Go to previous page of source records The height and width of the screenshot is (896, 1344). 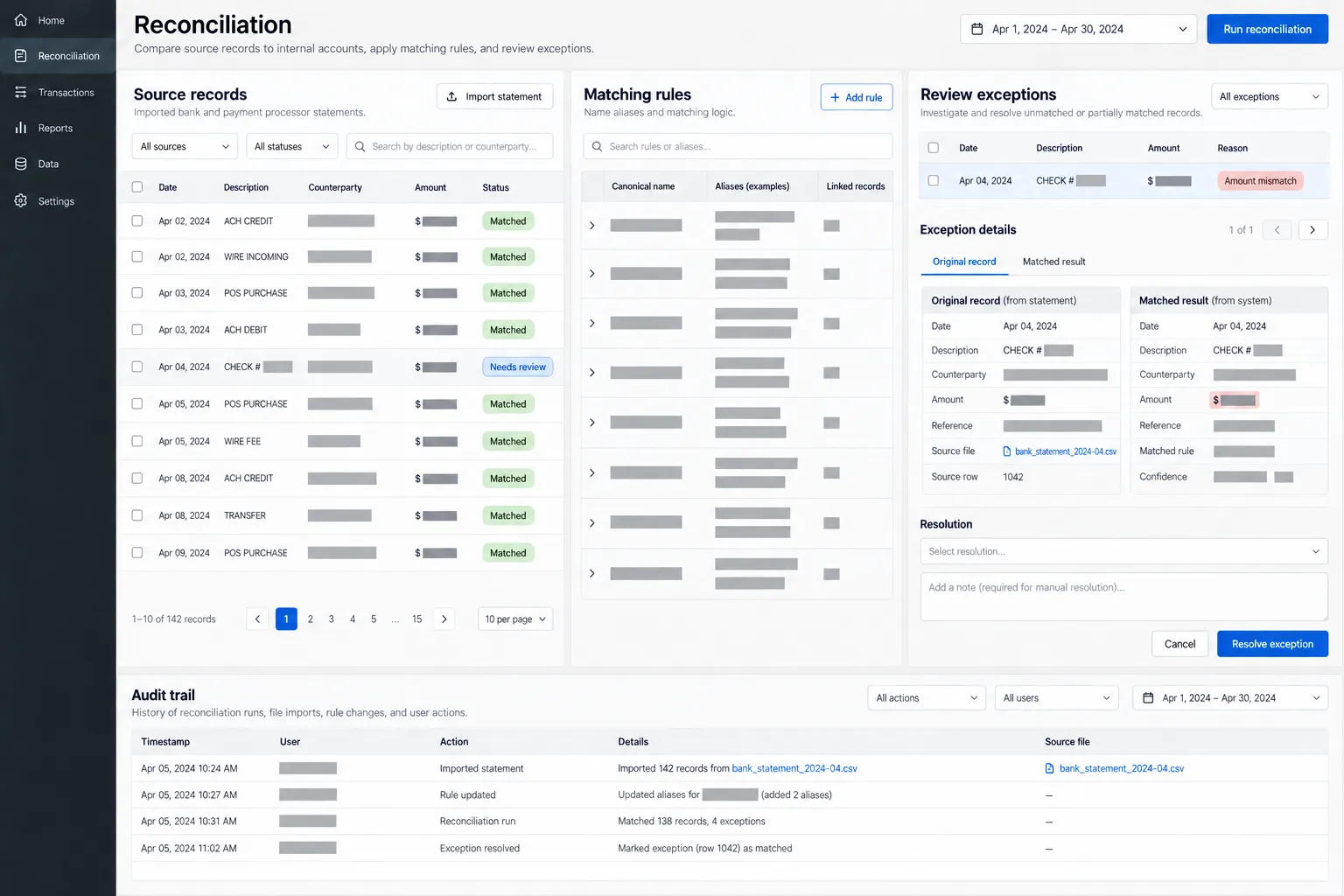click(x=257, y=619)
